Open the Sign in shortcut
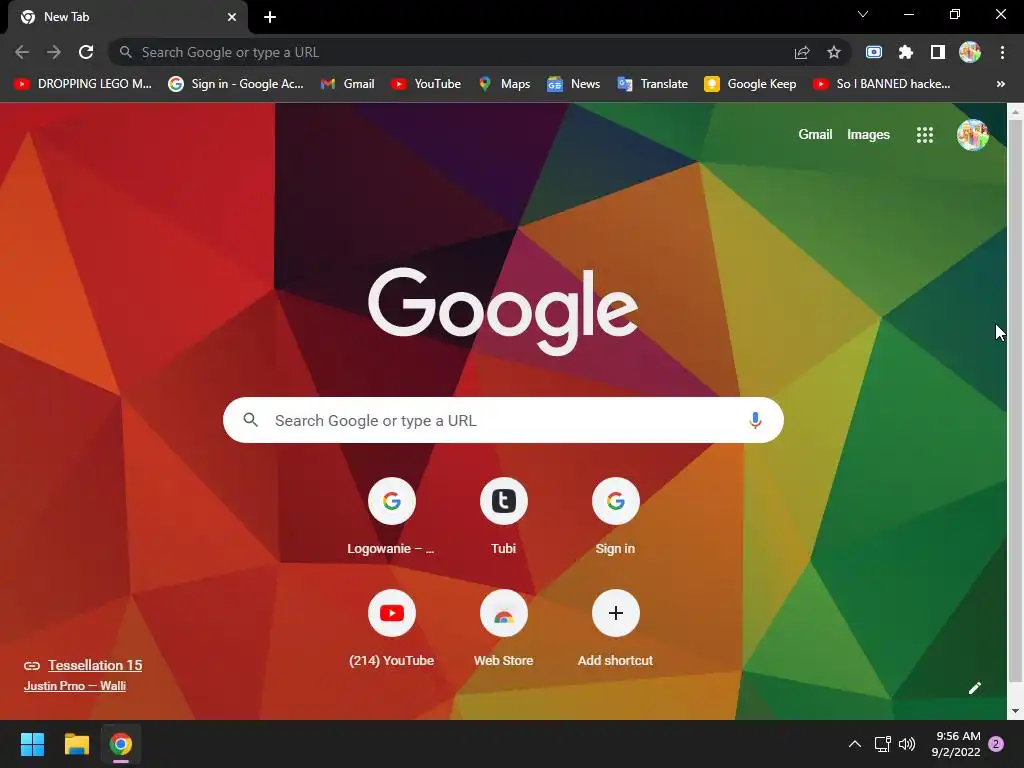Screen dimensions: 1024x768 coord(615,516)
